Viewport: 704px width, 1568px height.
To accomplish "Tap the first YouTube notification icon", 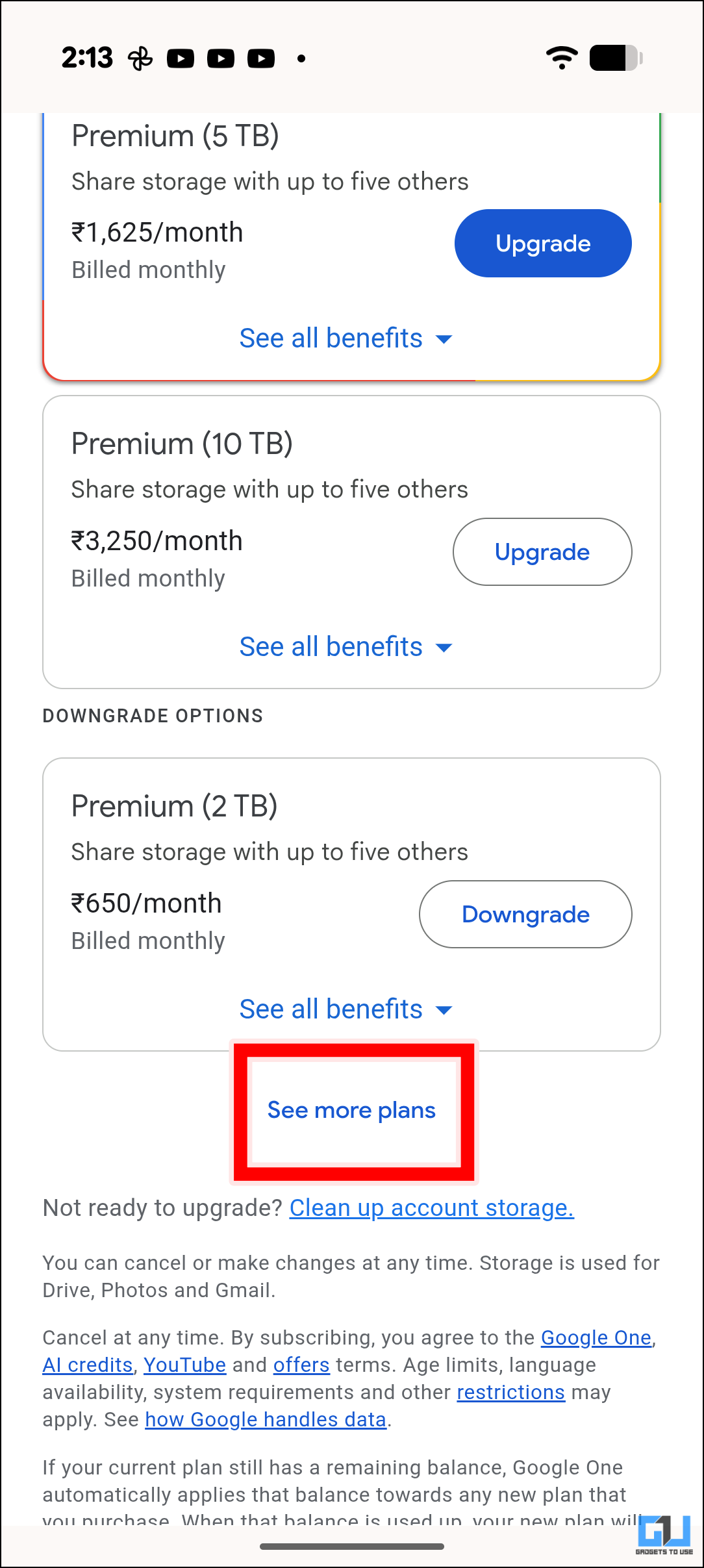I will point(181,59).
